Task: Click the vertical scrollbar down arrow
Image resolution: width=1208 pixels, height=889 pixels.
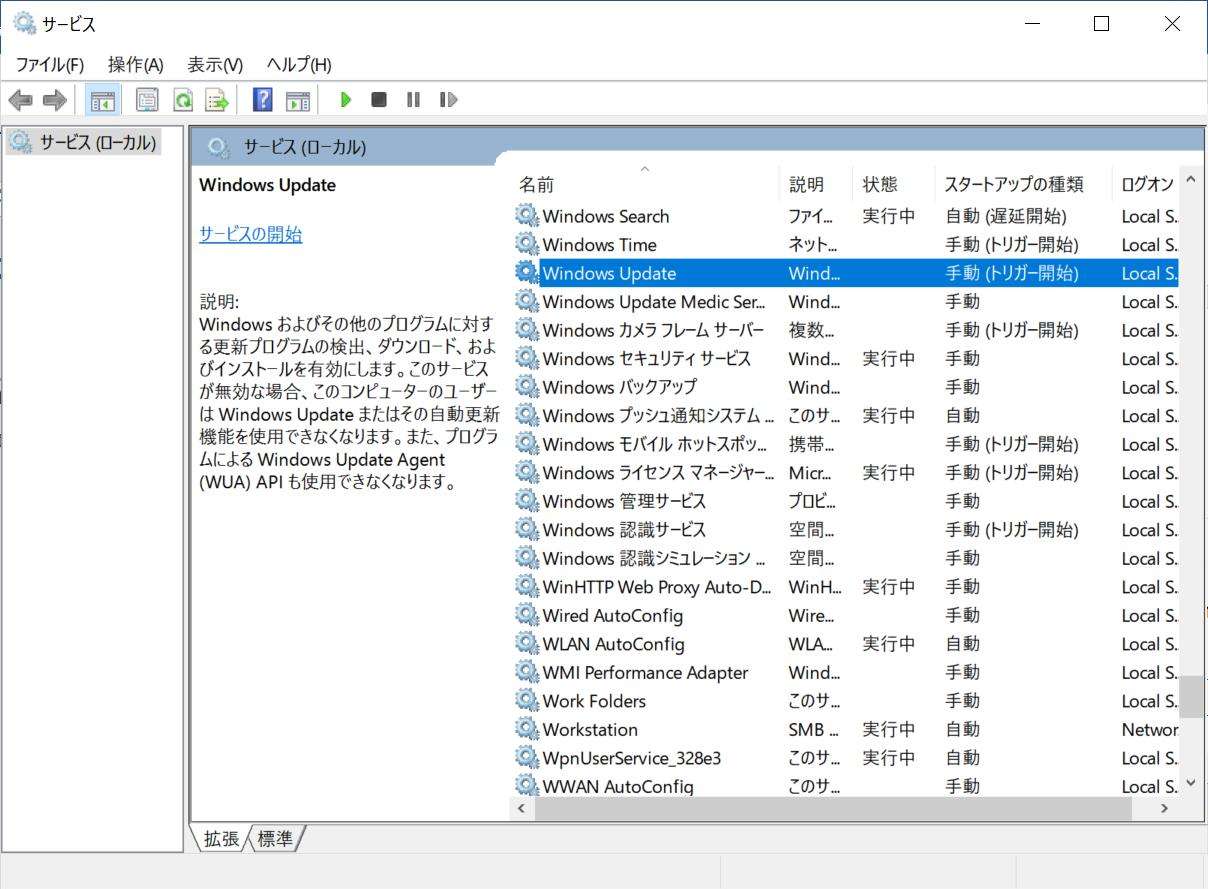Action: tap(1190, 783)
